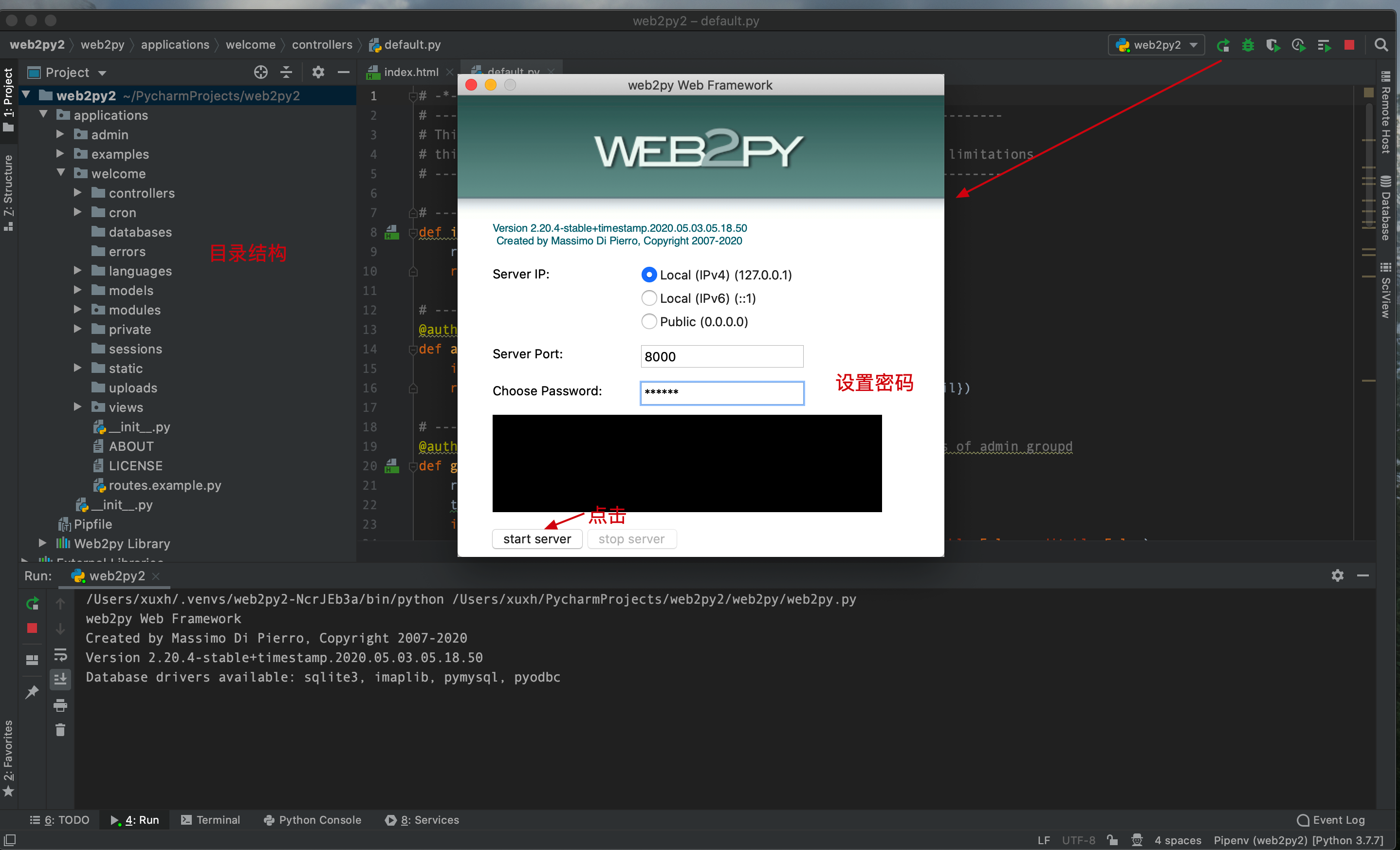Open Run panel settings gear icon
The width and height of the screenshot is (1400, 850).
(1338, 575)
